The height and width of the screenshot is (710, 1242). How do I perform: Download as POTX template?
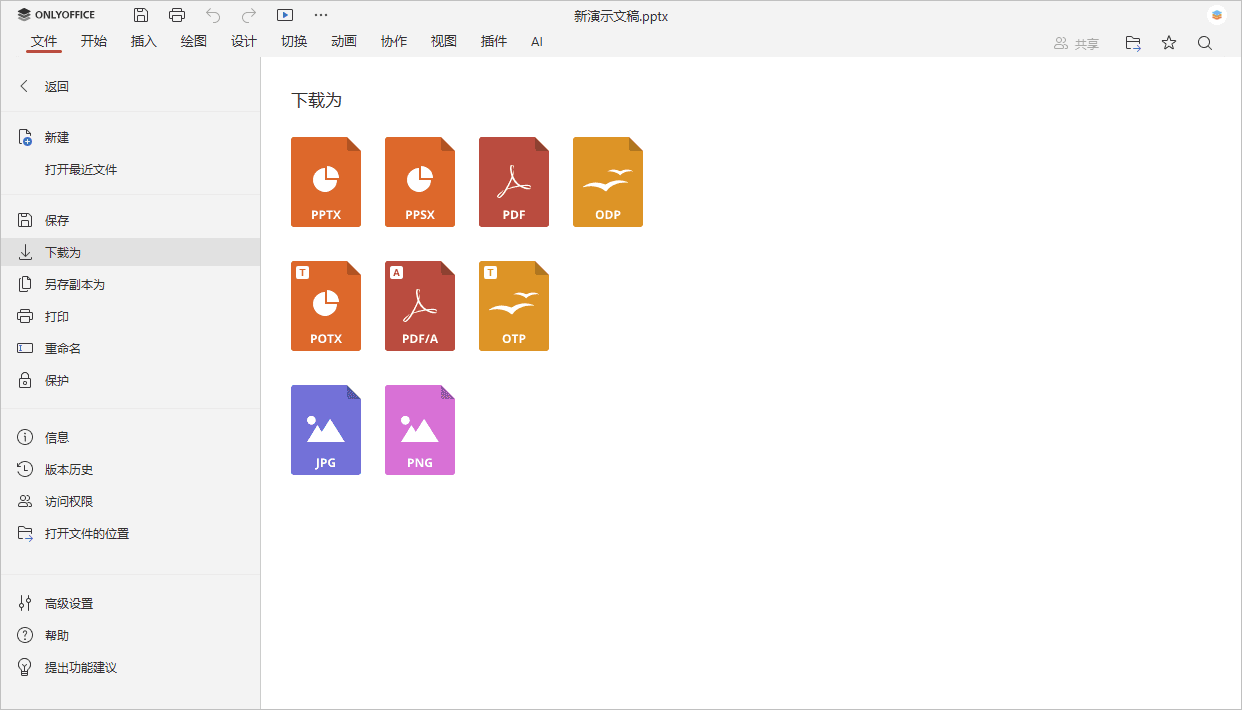(326, 306)
